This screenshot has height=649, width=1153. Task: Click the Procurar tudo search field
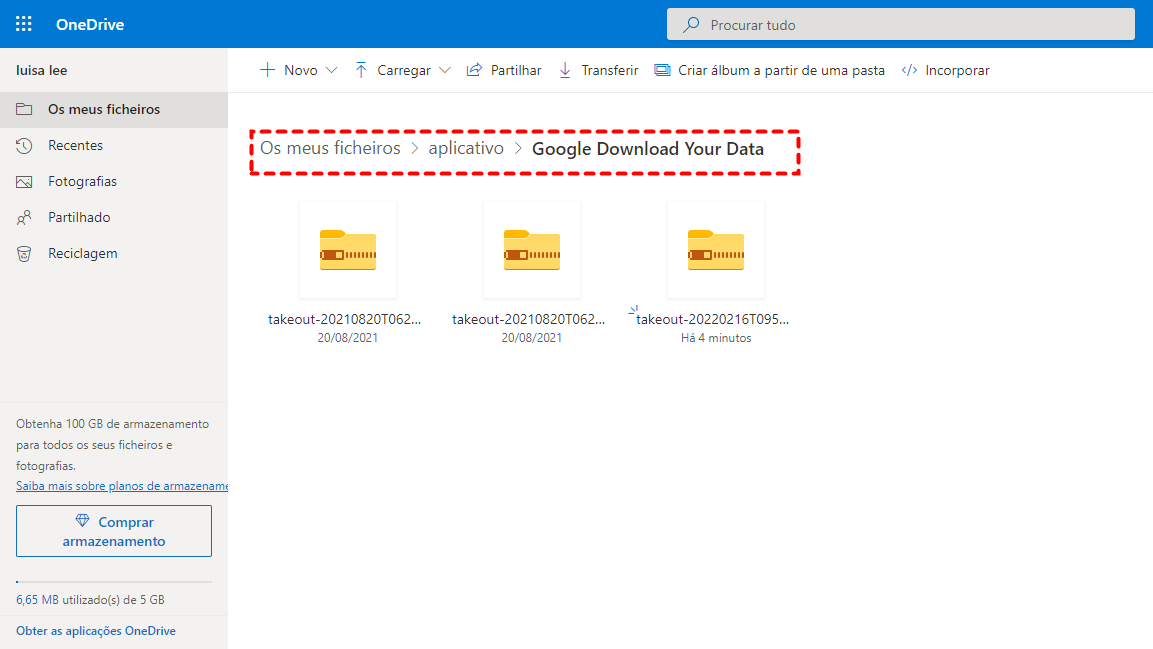(x=901, y=24)
